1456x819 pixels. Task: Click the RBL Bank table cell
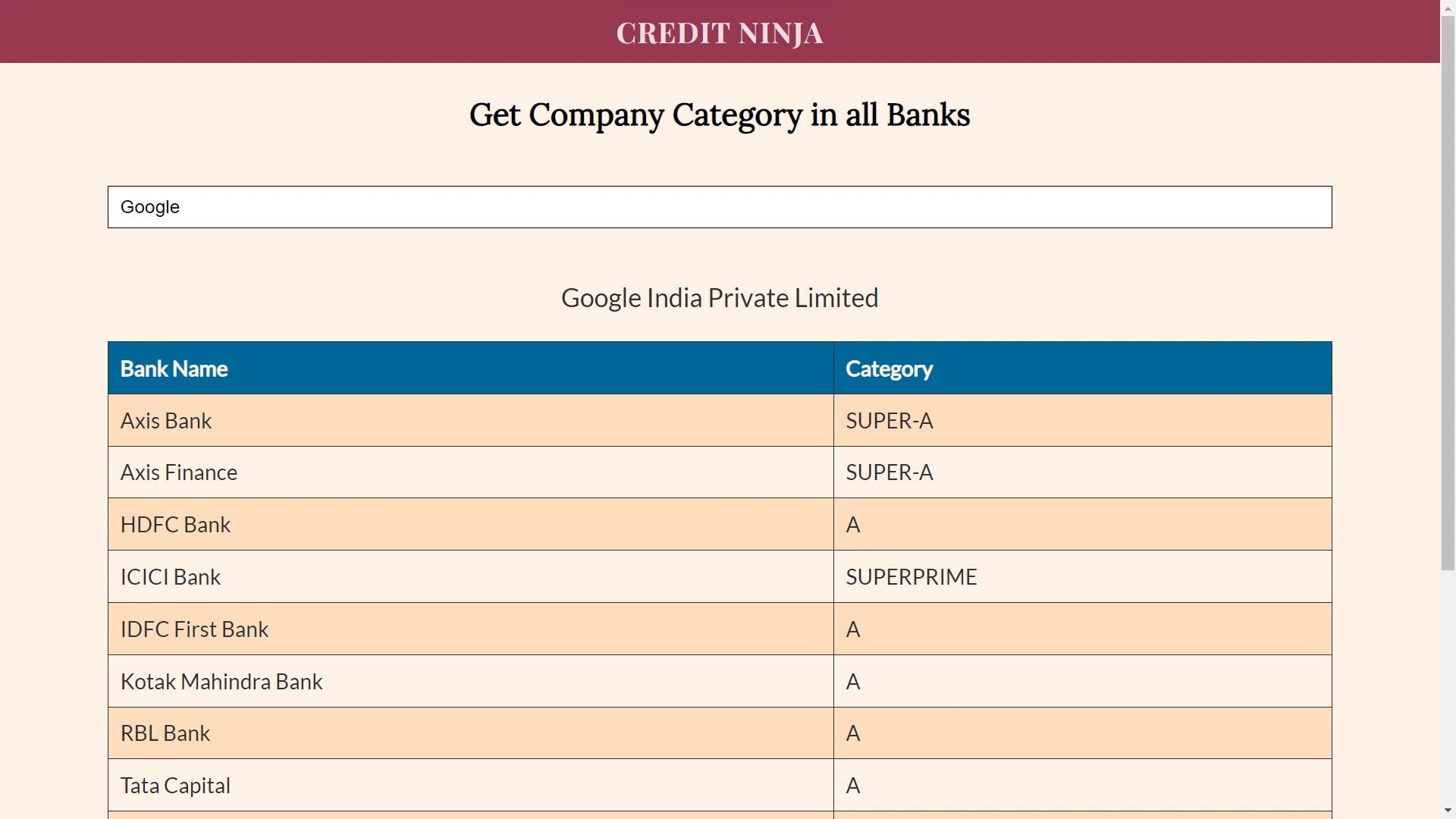click(x=165, y=733)
